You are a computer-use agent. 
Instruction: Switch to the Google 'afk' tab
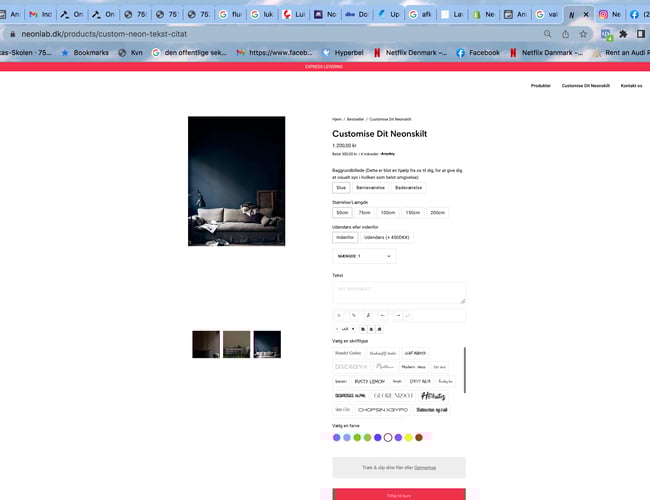coord(420,15)
